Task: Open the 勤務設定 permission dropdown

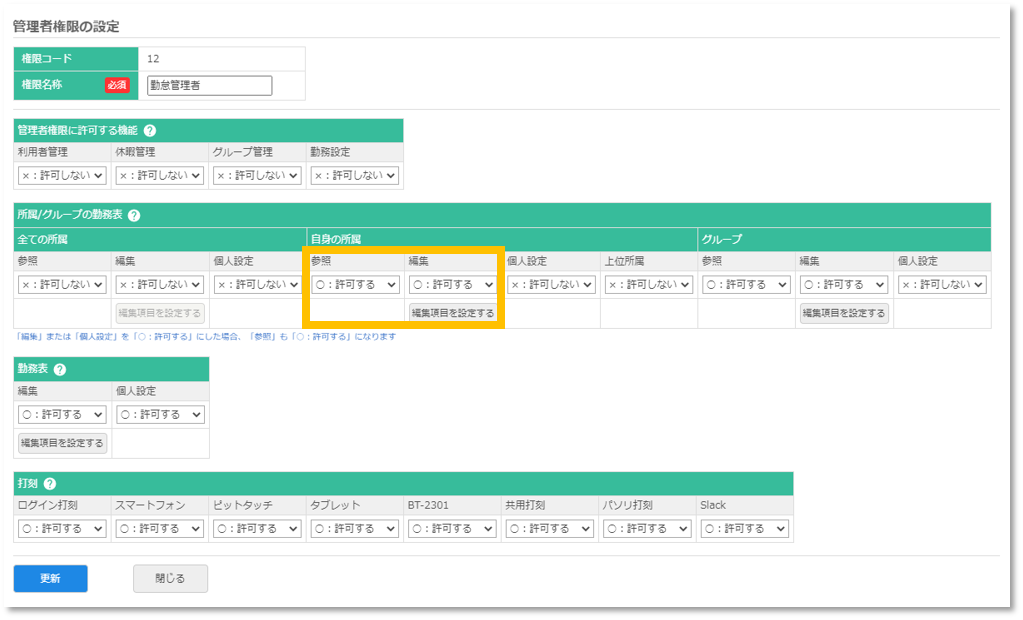Action: pos(352,175)
